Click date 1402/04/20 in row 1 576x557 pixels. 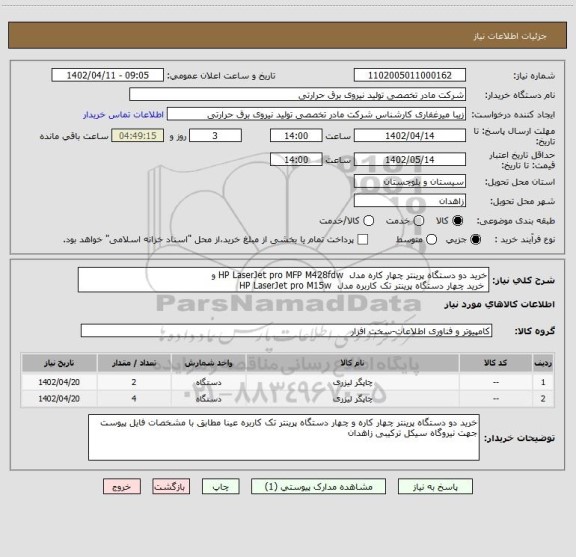59,382
